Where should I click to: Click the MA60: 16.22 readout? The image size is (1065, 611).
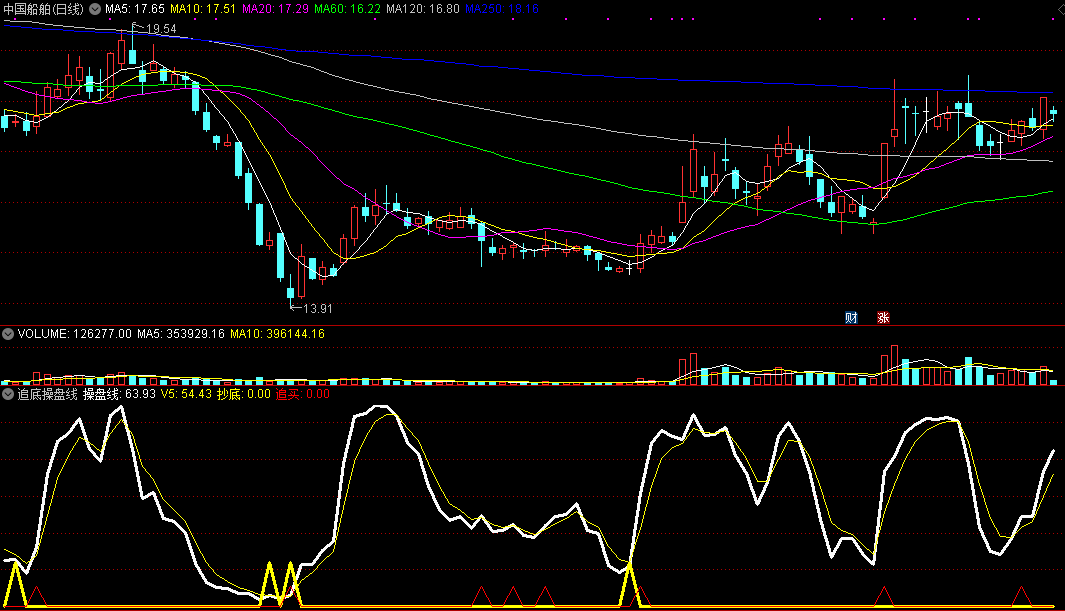[x=347, y=9]
